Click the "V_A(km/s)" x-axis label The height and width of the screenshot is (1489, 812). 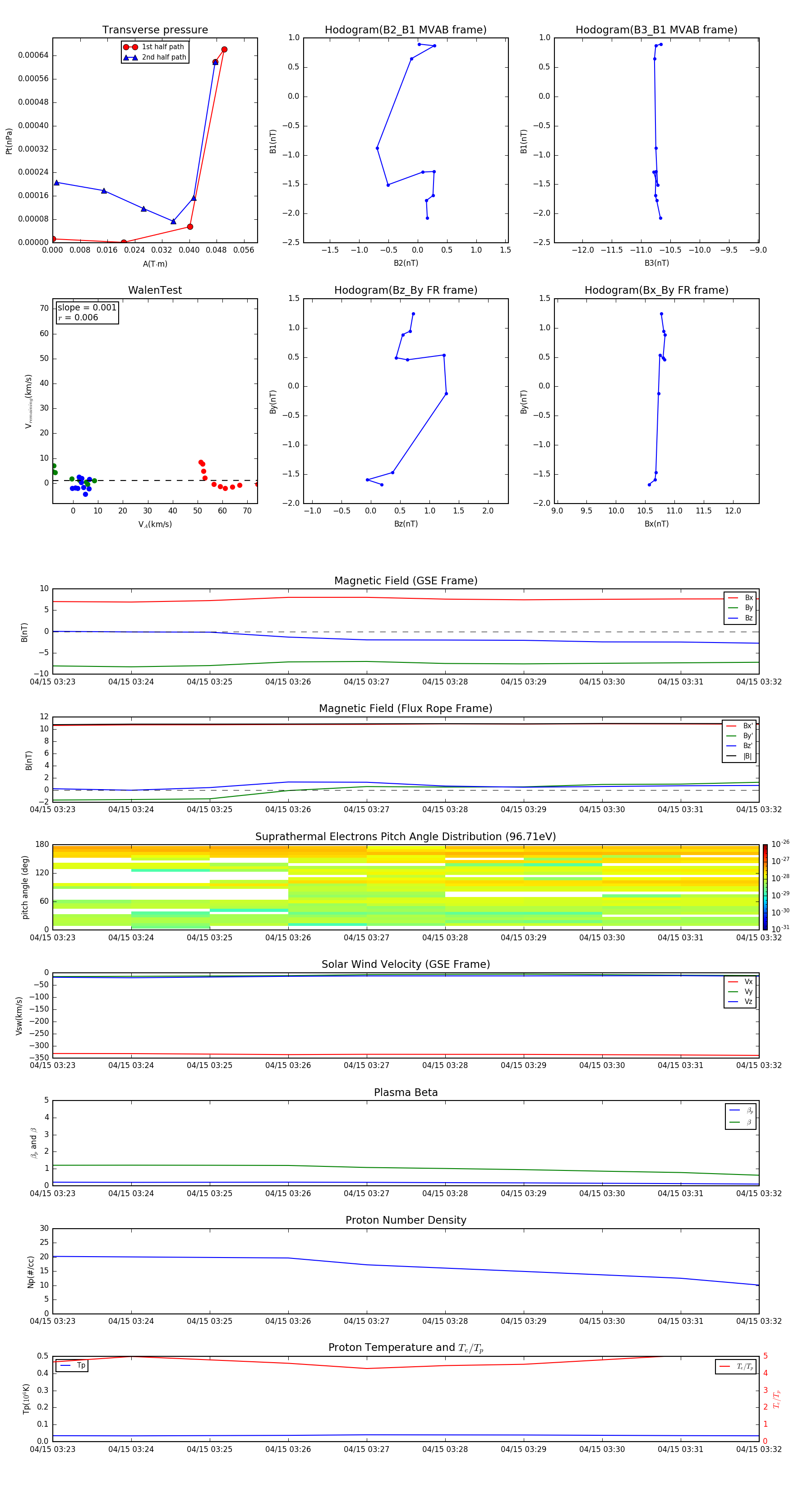coord(155,524)
